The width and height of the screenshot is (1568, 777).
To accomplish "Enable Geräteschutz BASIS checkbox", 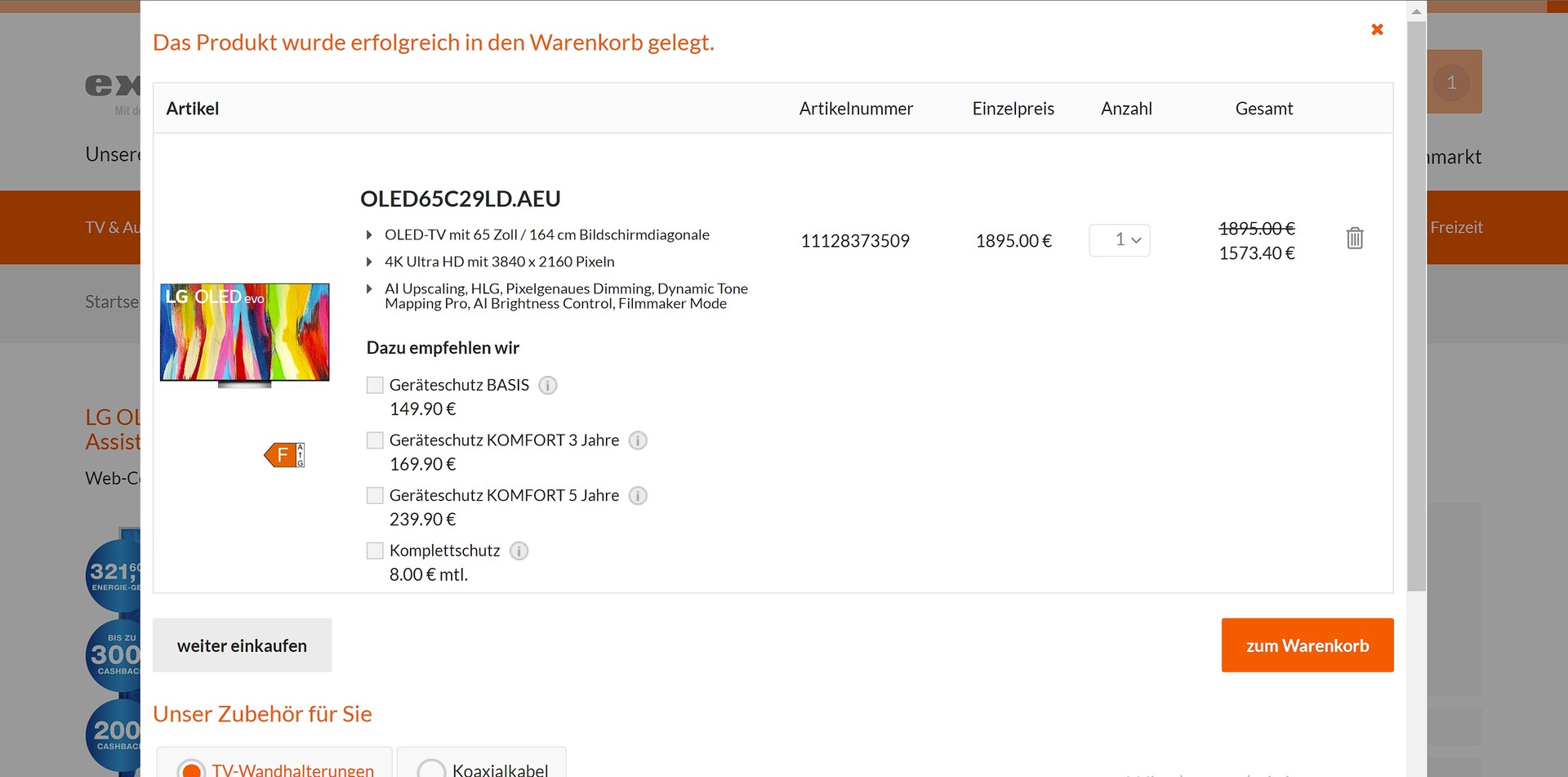I will click(x=375, y=385).
